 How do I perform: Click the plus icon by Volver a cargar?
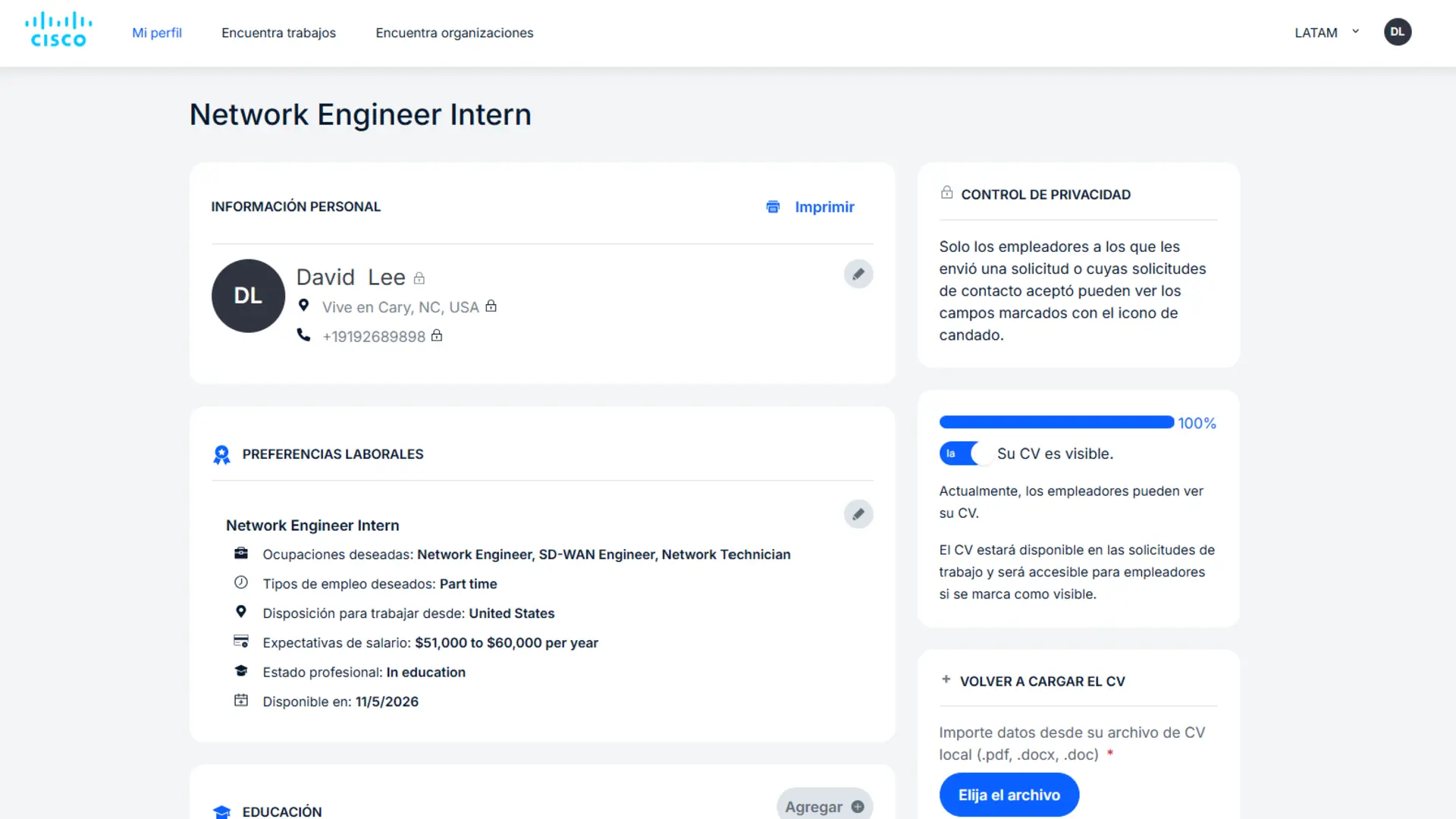pos(946,679)
